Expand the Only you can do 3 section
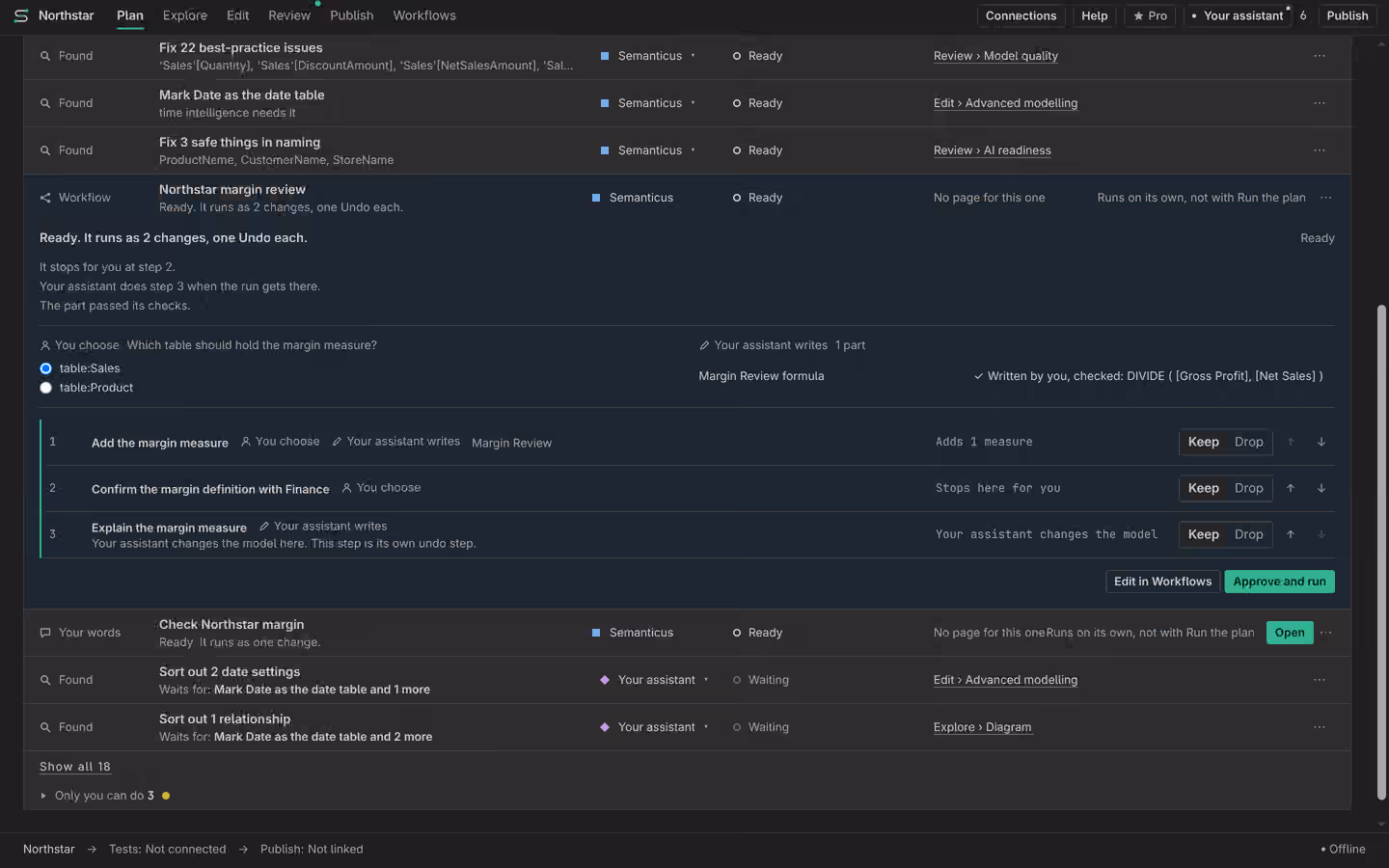The width and height of the screenshot is (1389, 868). click(x=104, y=796)
